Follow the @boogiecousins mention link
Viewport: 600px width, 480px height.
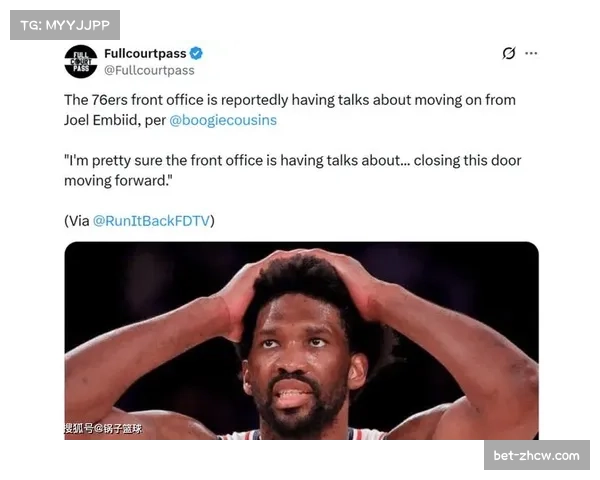223,120
